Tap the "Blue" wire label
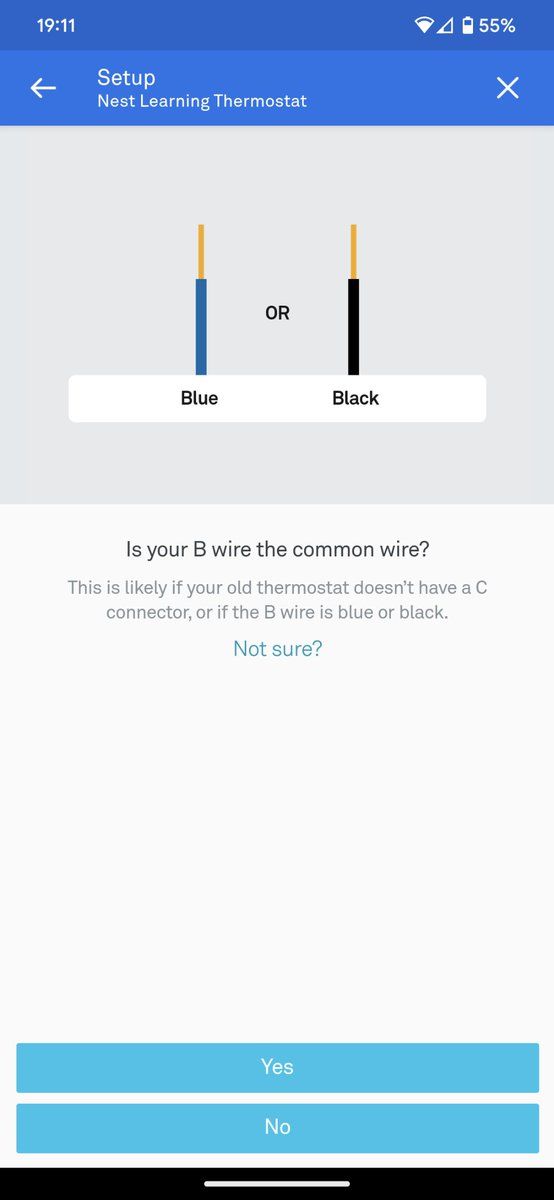Viewport: 554px width, 1200px height. [199, 398]
